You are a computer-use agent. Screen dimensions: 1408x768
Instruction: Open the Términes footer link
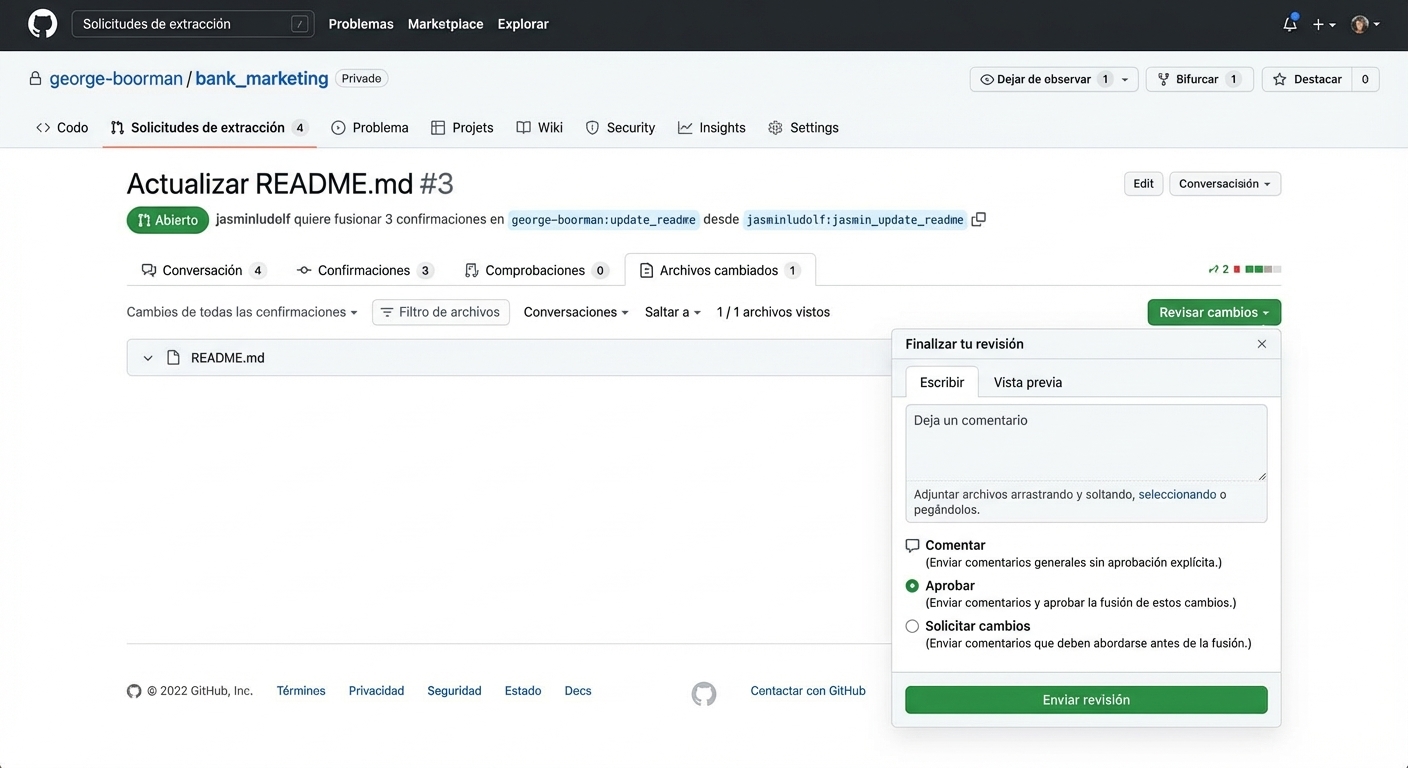click(x=301, y=691)
